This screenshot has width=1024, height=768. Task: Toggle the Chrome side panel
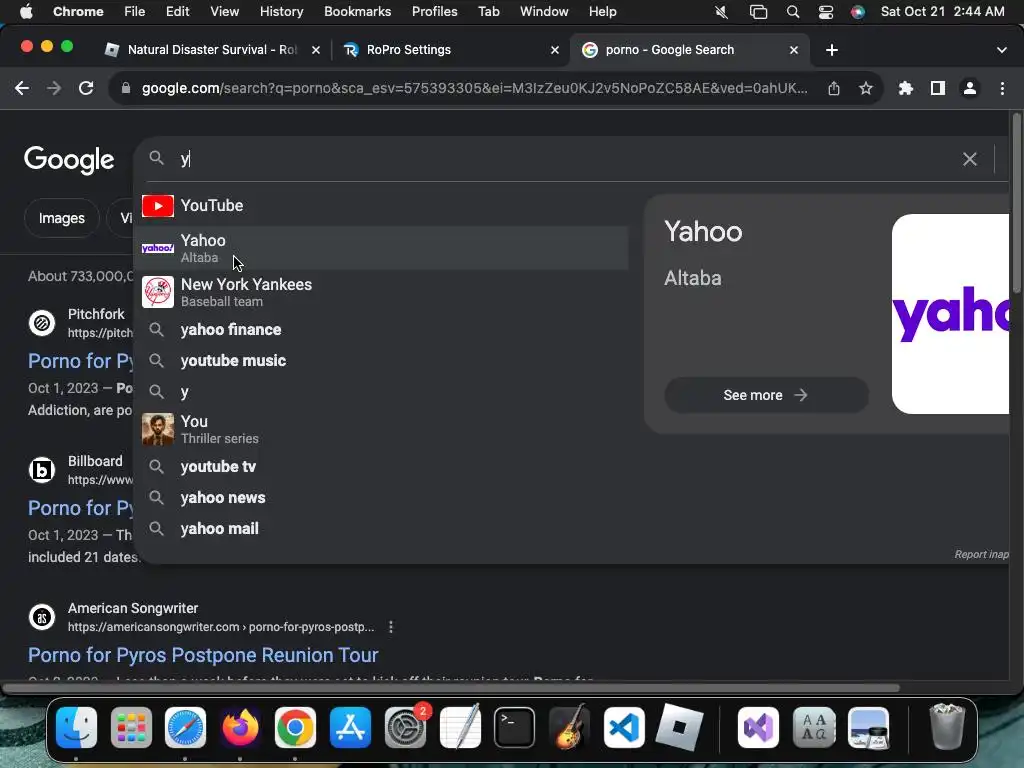937,88
